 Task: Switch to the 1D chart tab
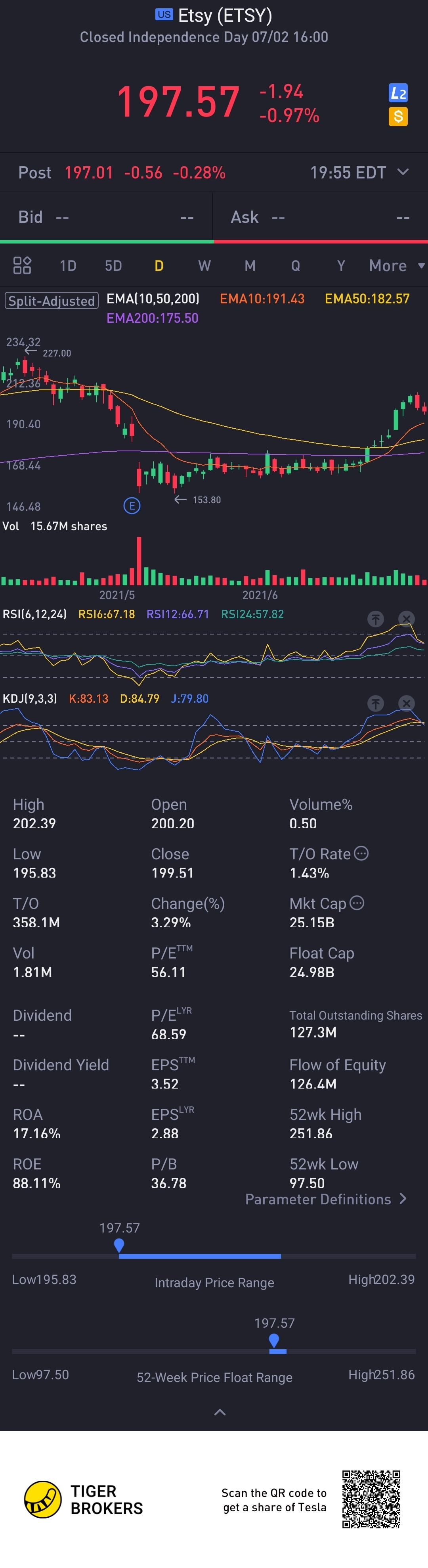tap(68, 266)
